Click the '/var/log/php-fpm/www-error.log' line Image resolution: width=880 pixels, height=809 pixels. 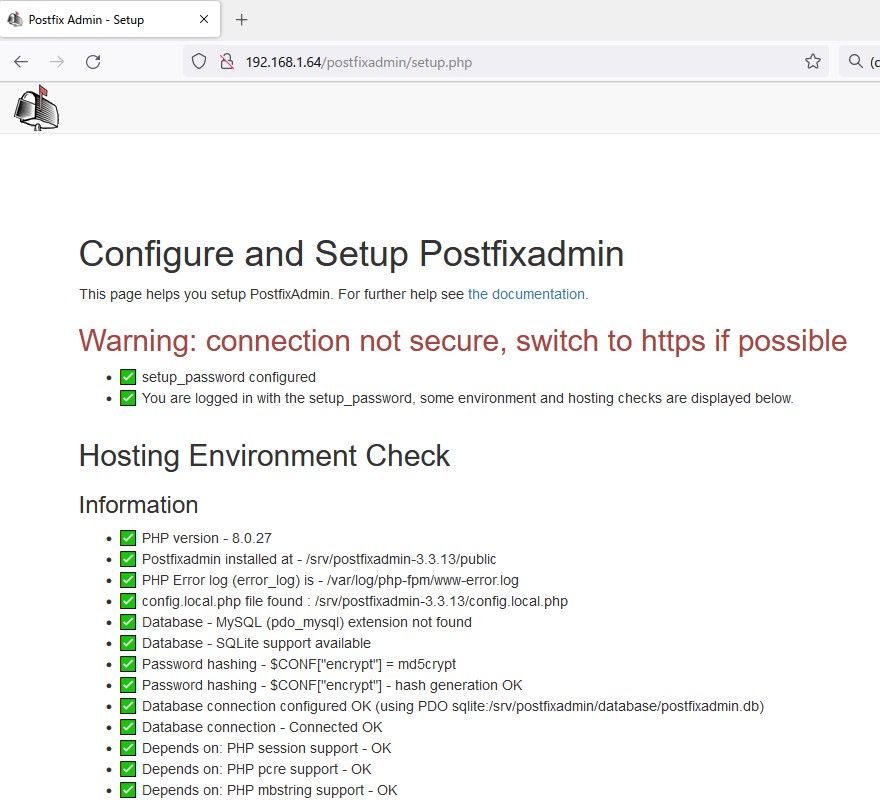click(330, 580)
